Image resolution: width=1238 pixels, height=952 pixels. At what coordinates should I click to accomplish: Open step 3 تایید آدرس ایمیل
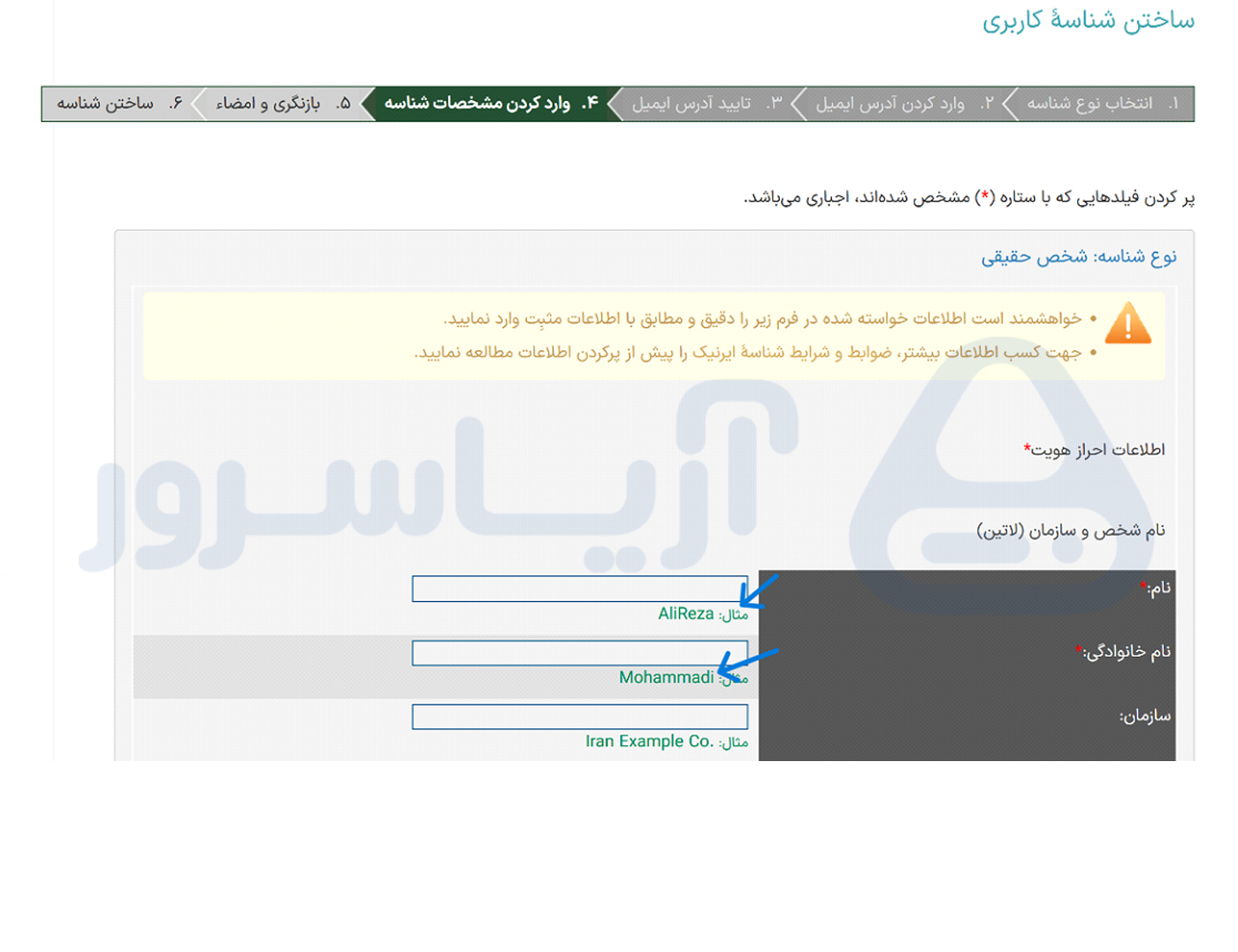coord(707,103)
